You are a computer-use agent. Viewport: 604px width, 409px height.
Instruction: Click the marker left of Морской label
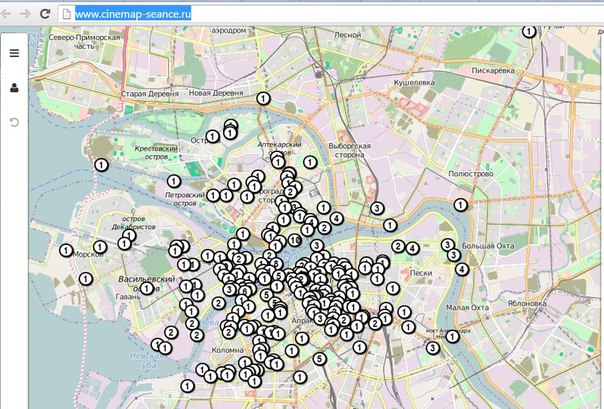tap(66, 250)
